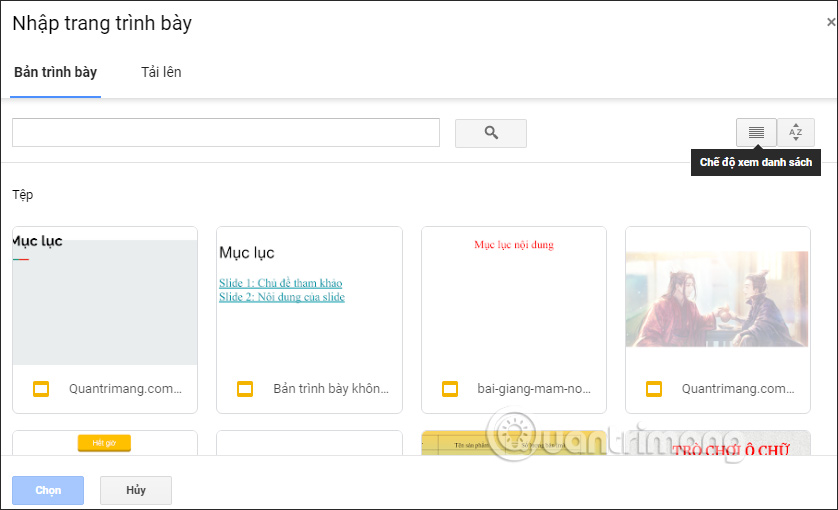838x510 pixels.
Task: Select the Hết giờ presentation thumbnail
Action: 105,443
